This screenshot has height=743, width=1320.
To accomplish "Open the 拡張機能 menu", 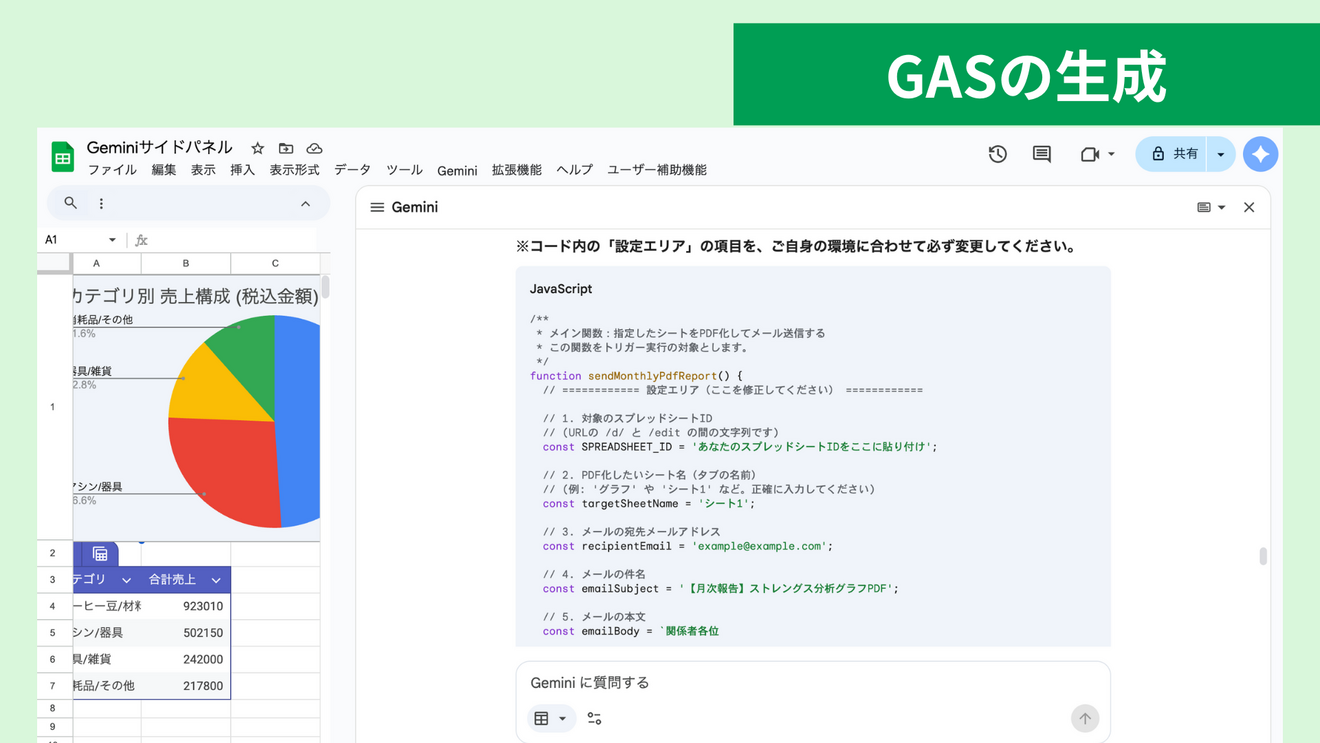I will (516, 170).
